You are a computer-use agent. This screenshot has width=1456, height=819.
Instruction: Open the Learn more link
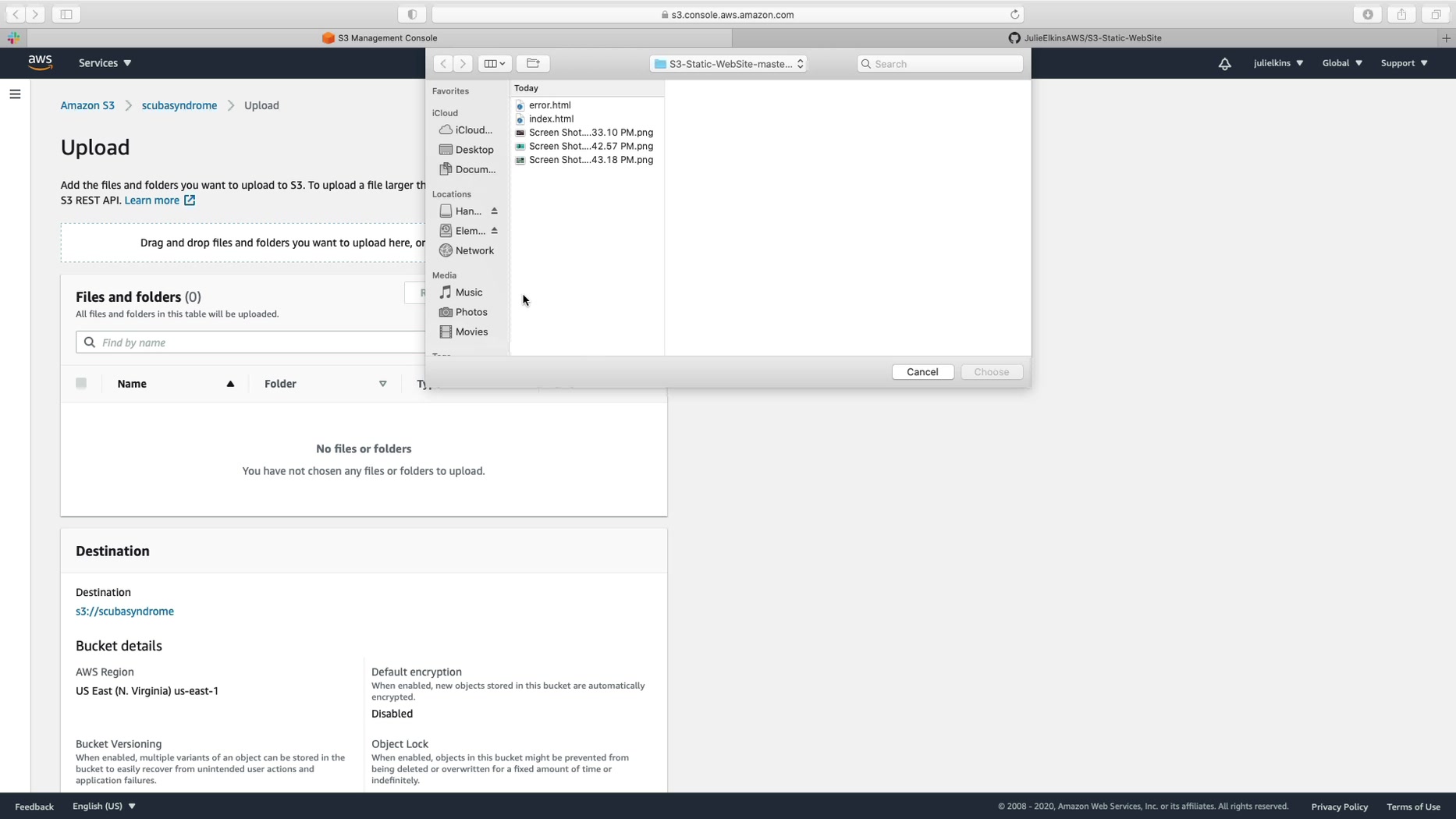(152, 200)
